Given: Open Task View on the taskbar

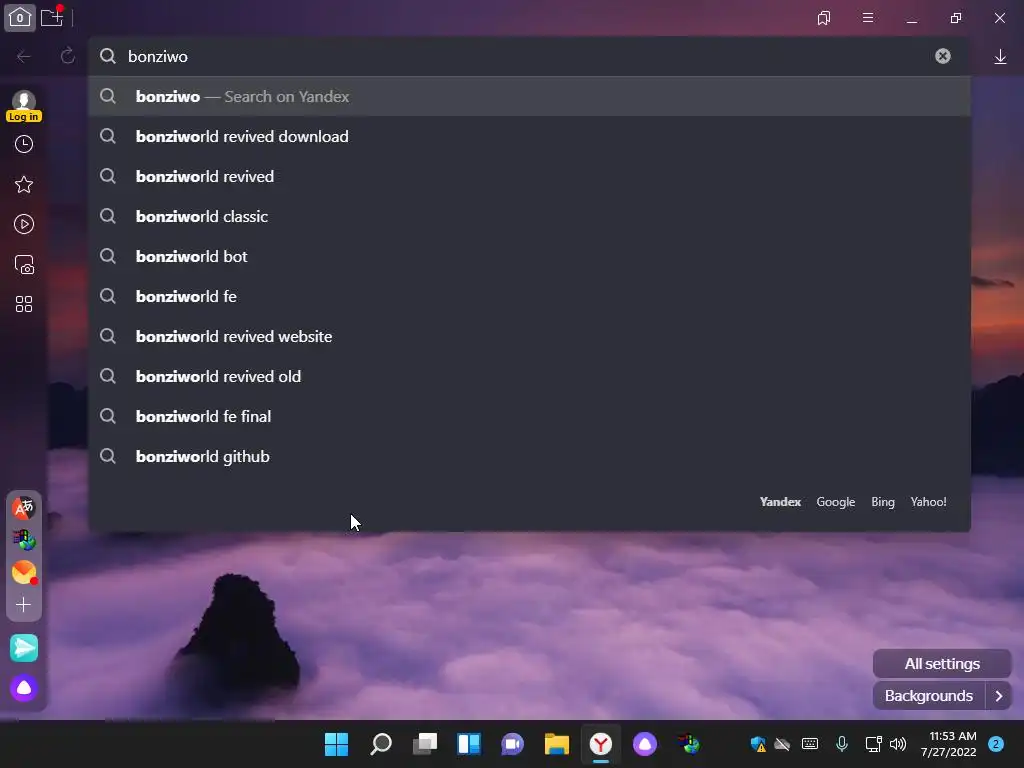Looking at the screenshot, I should pyautogui.click(x=425, y=744).
